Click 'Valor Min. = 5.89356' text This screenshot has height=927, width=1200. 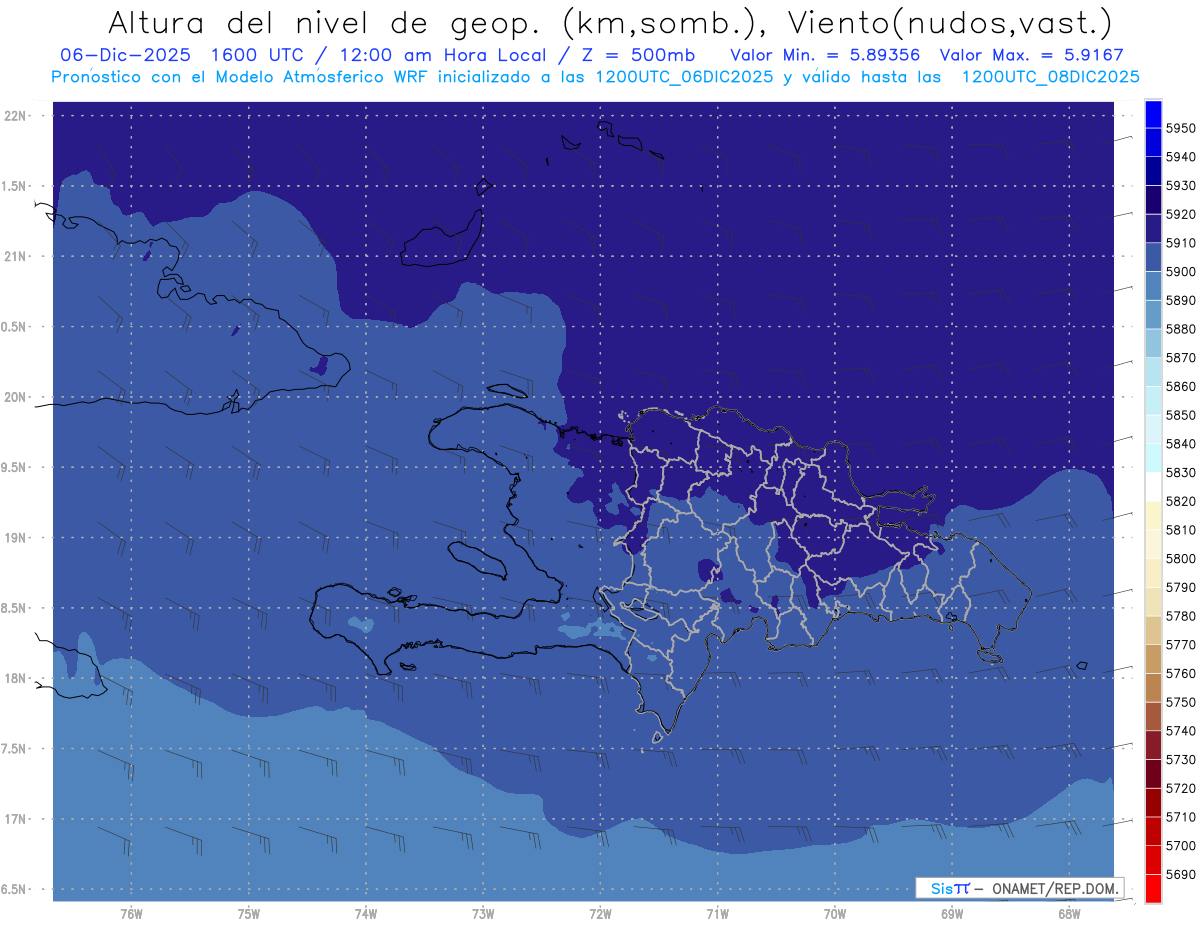click(x=825, y=56)
